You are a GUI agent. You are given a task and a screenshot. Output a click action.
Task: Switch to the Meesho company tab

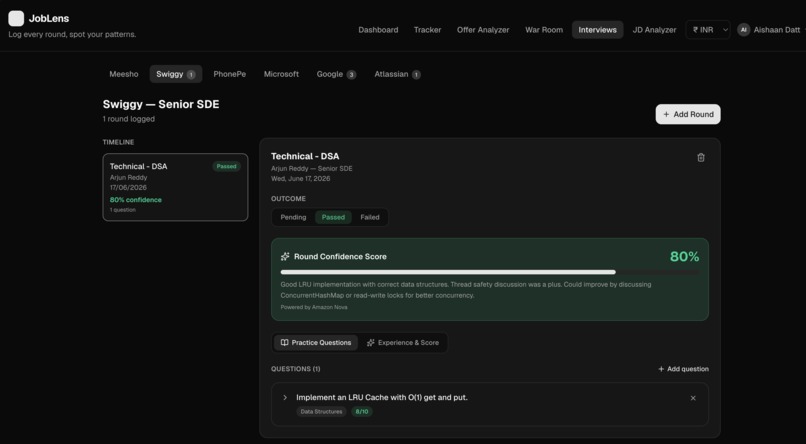pos(124,74)
